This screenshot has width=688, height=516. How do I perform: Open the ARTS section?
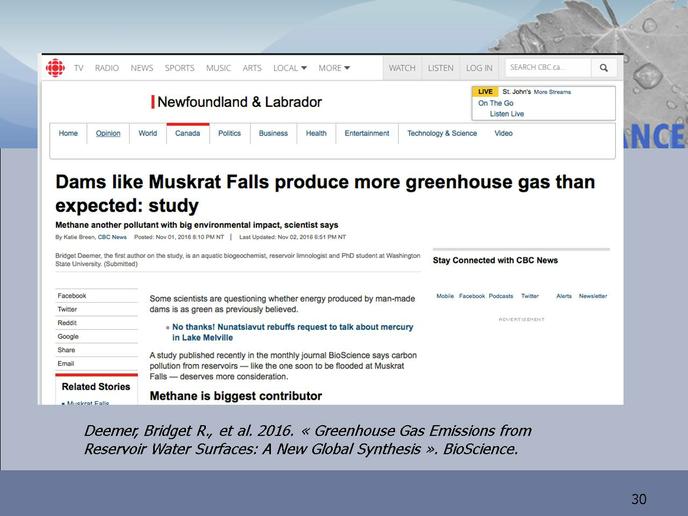252,68
